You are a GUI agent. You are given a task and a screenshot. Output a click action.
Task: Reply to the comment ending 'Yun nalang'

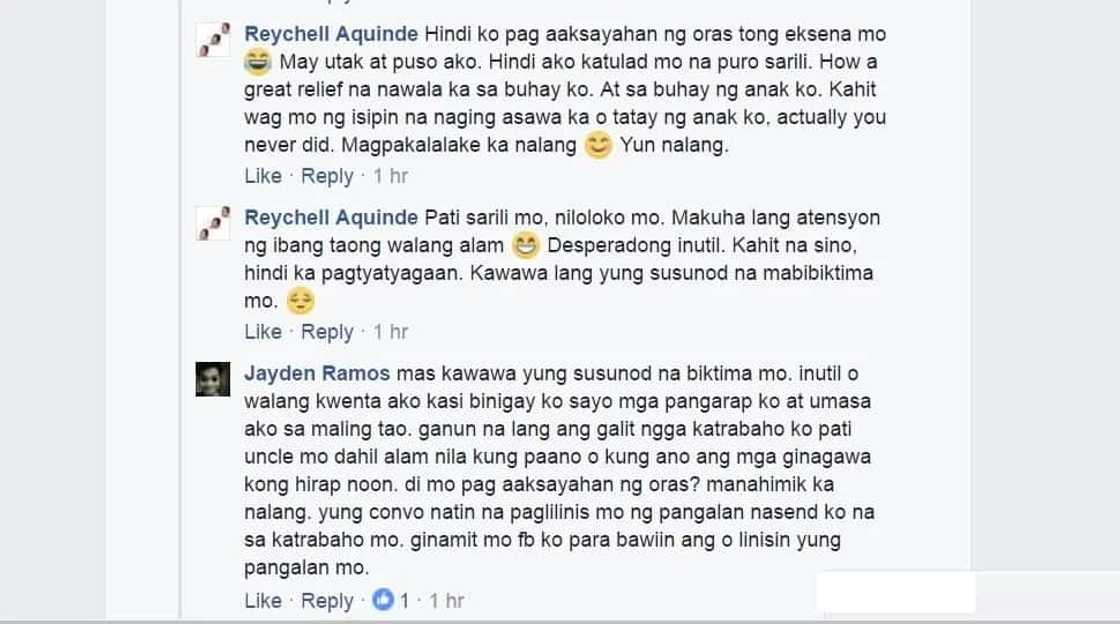[327, 176]
